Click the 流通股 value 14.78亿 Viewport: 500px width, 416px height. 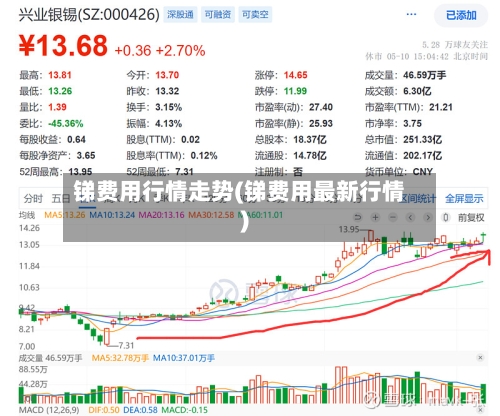310,156
